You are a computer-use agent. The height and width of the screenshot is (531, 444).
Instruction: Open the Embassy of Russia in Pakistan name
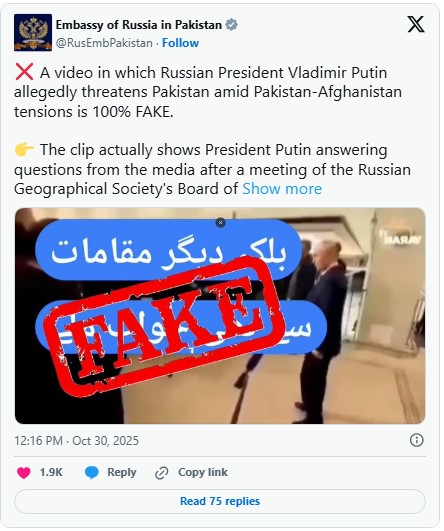pos(139,25)
